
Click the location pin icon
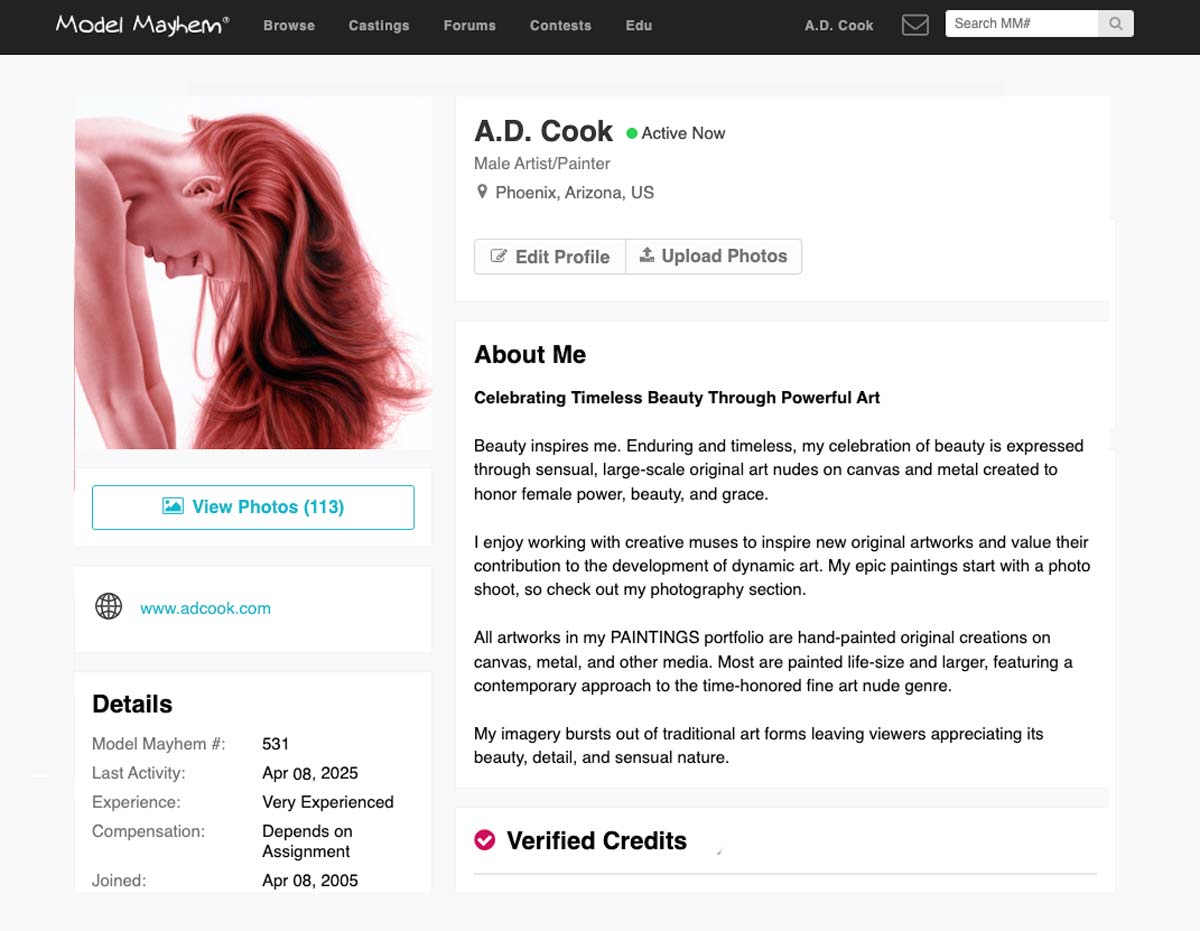(482, 192)
